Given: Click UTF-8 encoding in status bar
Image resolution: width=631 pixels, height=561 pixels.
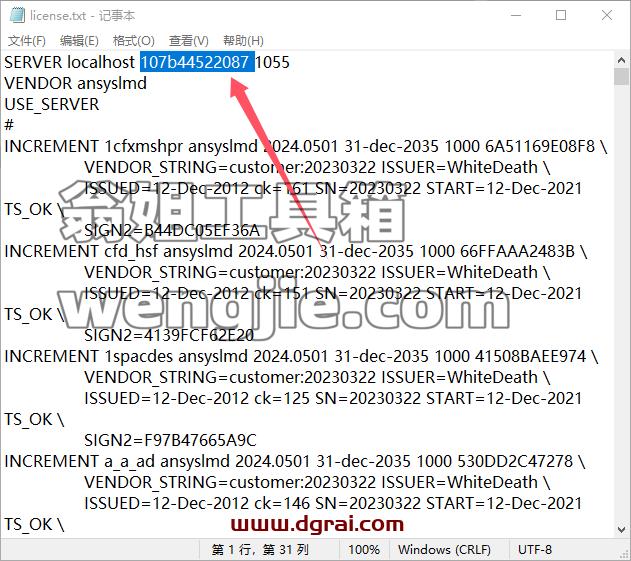Looking at the screenshot, I should point(535,550).
